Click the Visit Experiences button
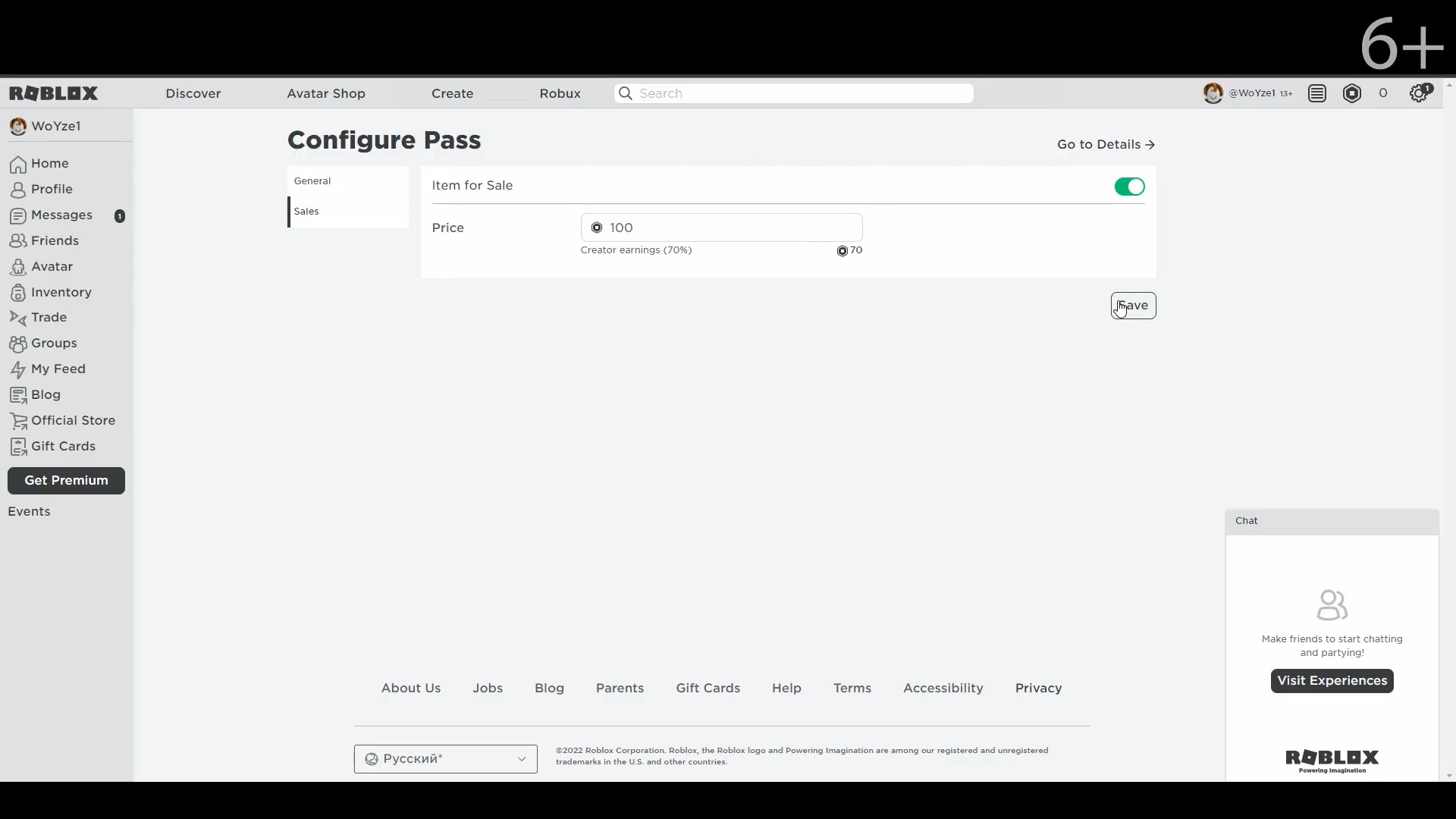1456x819 pixels. [x=1332, y=681]
